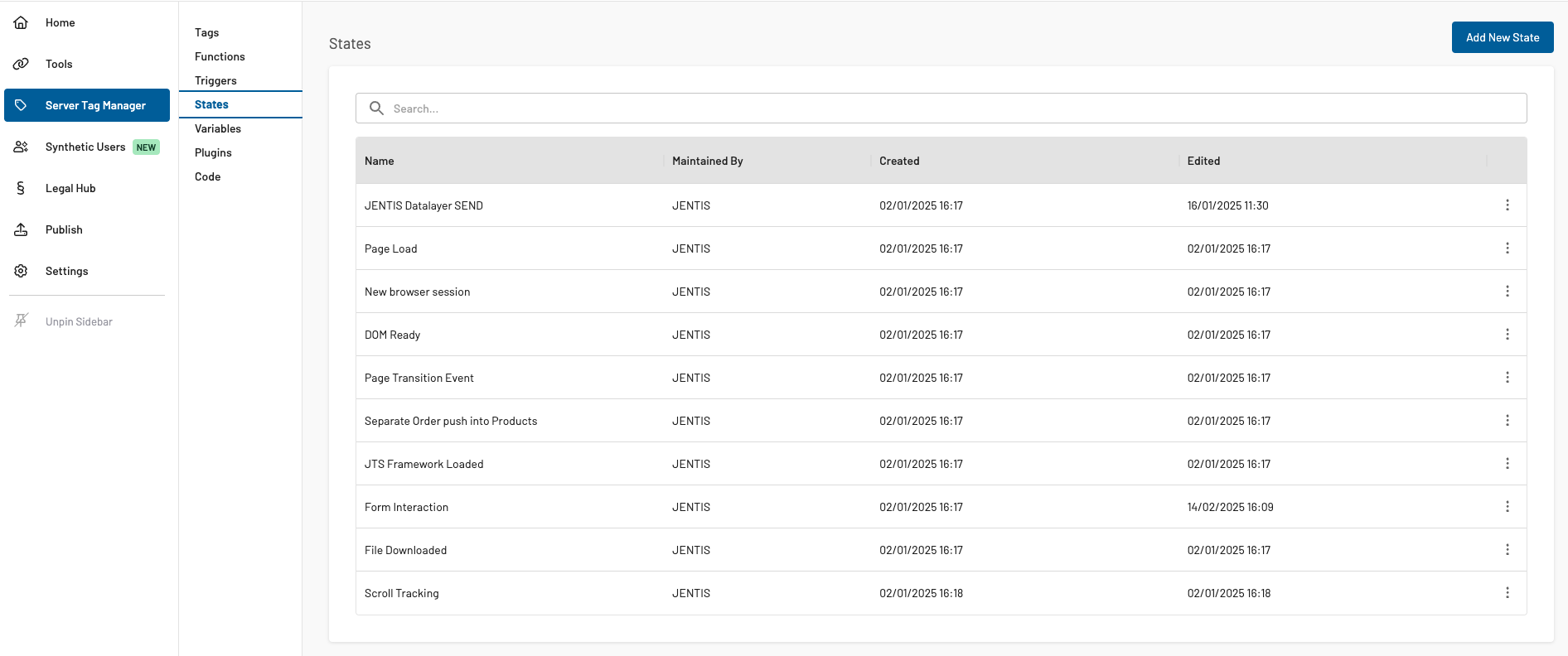The width and height of the screenshot is (1568, 656).
Task: Select the Tags submenu item
Action: click(x=206, y=32)
